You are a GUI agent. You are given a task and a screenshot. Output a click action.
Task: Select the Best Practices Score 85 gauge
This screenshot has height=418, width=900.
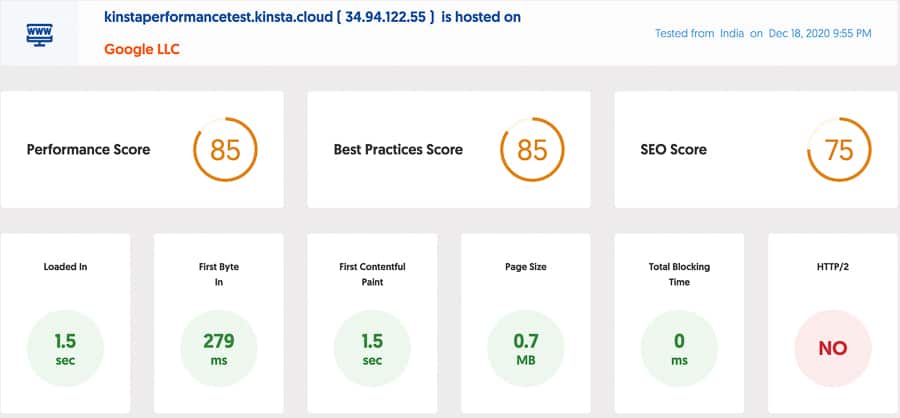point(532,150)
